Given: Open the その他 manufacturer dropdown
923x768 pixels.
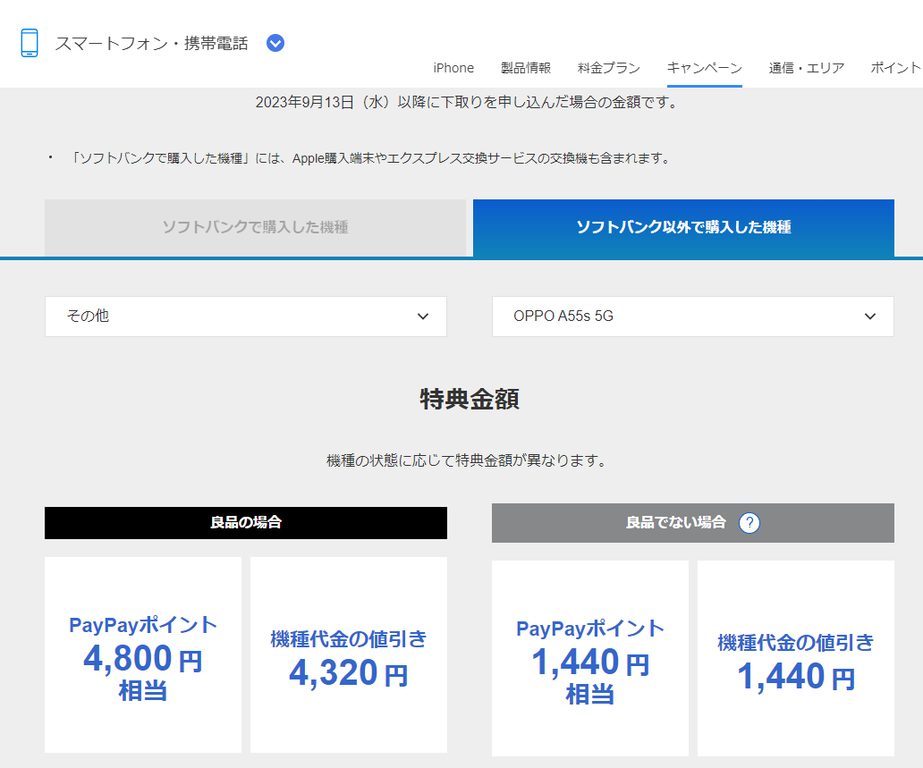Looking at the screenshot, I should [x=245, y=317].
